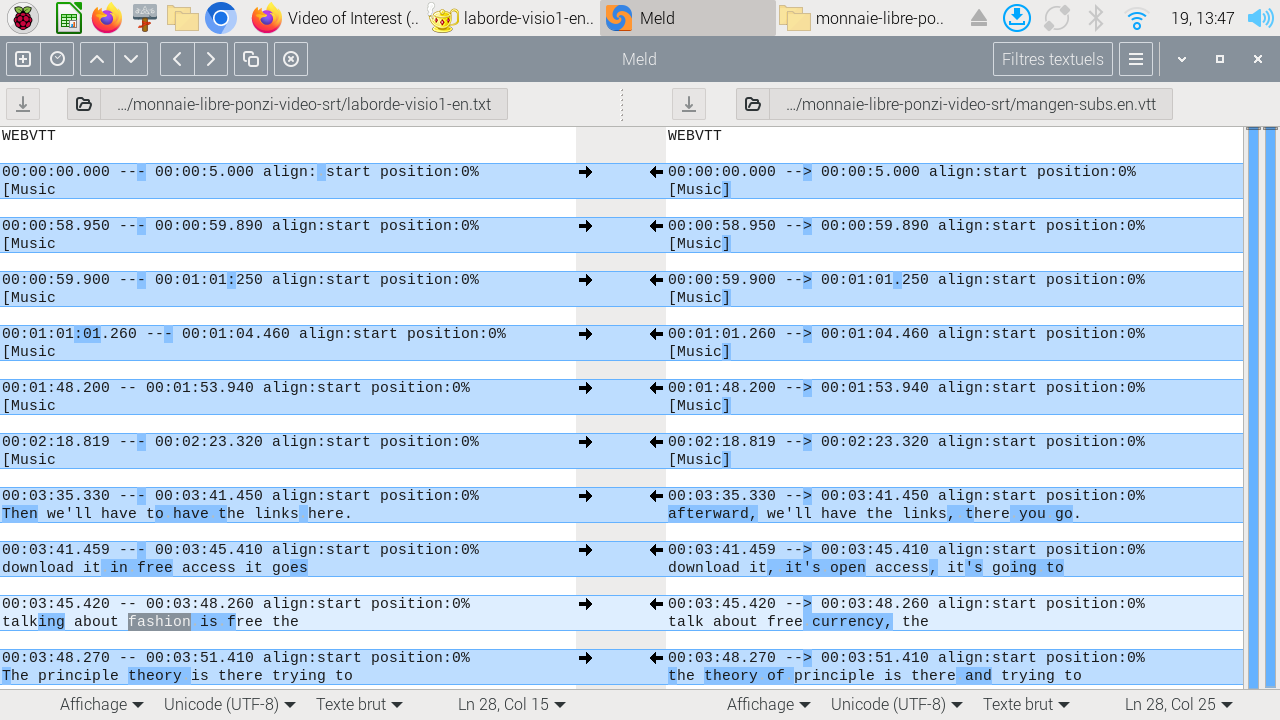Click the new comparison button
The height and width of the screenshot is (720, 1280).
click(x=23, y=59)
